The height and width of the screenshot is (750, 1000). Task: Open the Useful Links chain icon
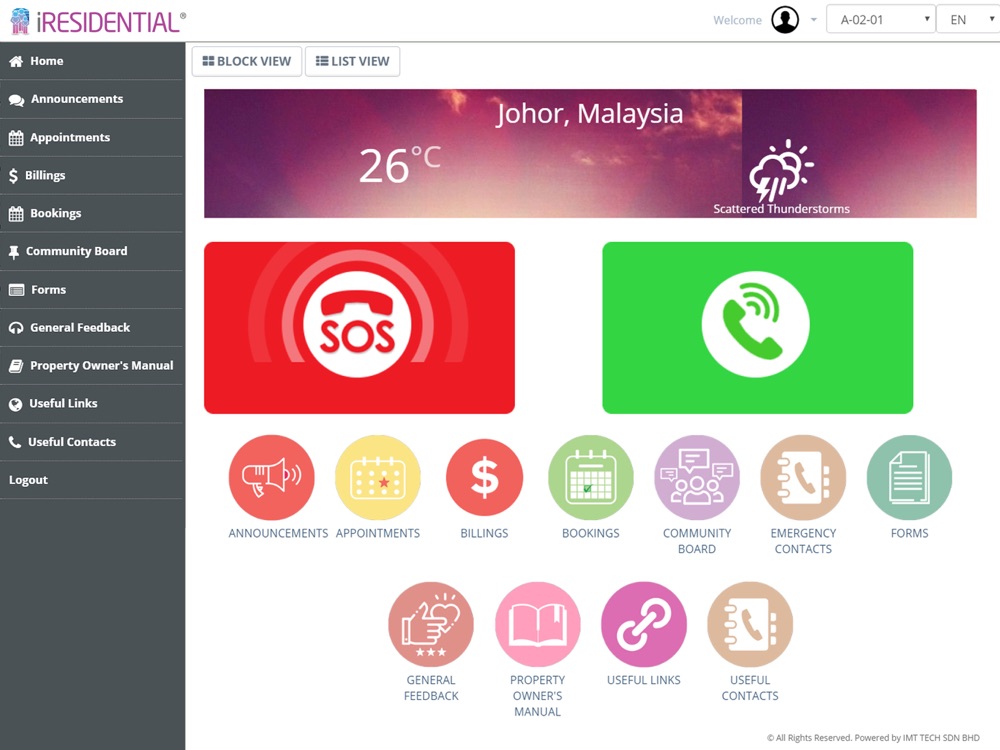pos(643,624)
